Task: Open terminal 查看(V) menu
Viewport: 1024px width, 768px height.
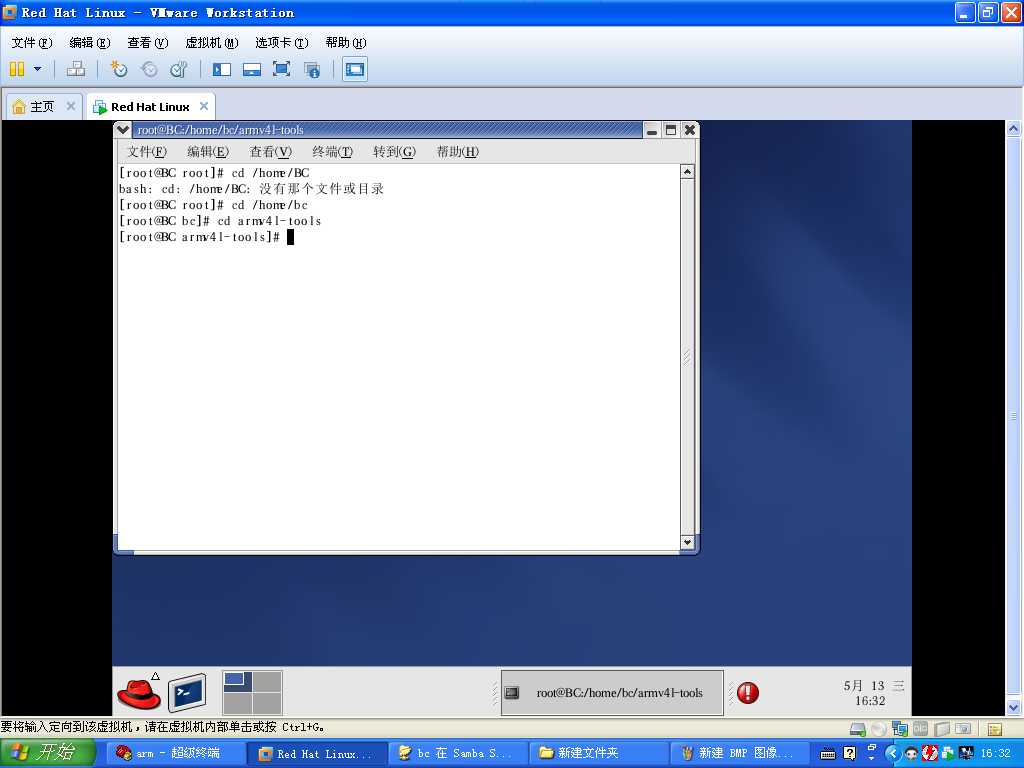Action: (270, 152)
